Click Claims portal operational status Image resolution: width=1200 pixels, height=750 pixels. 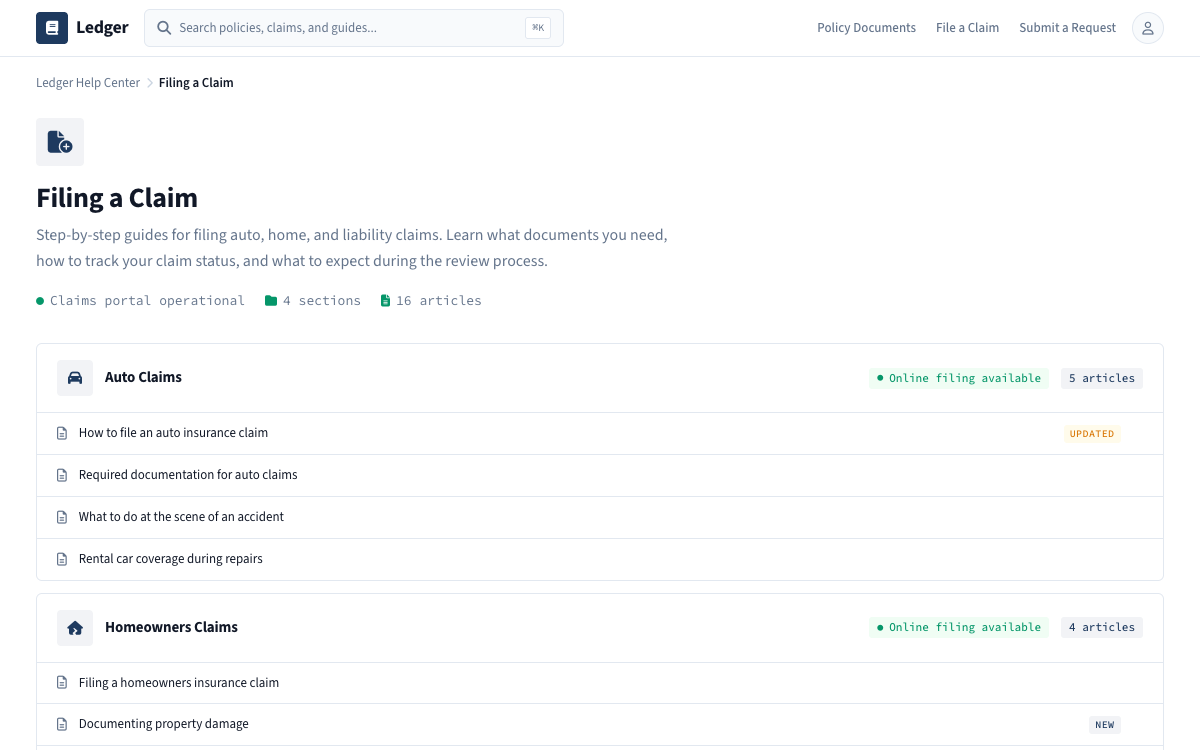coord(141,301)
